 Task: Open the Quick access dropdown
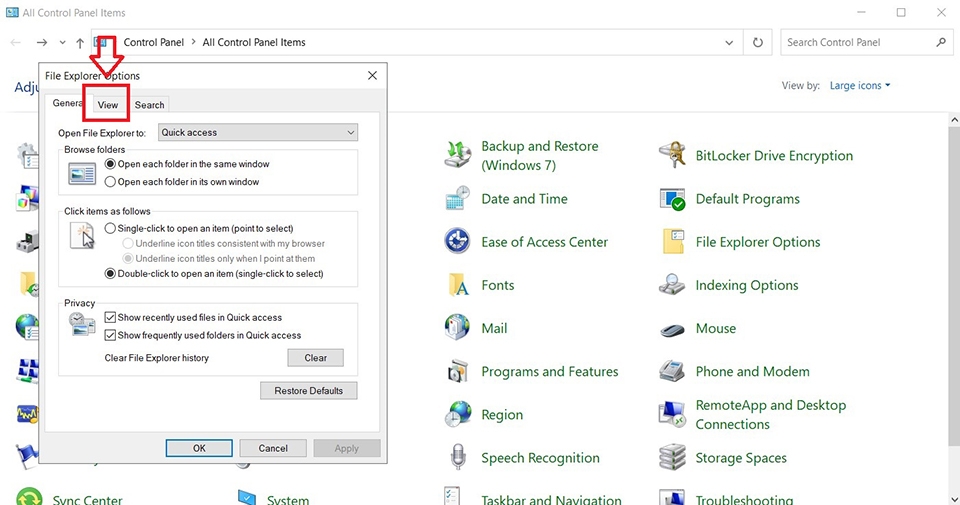258,132
